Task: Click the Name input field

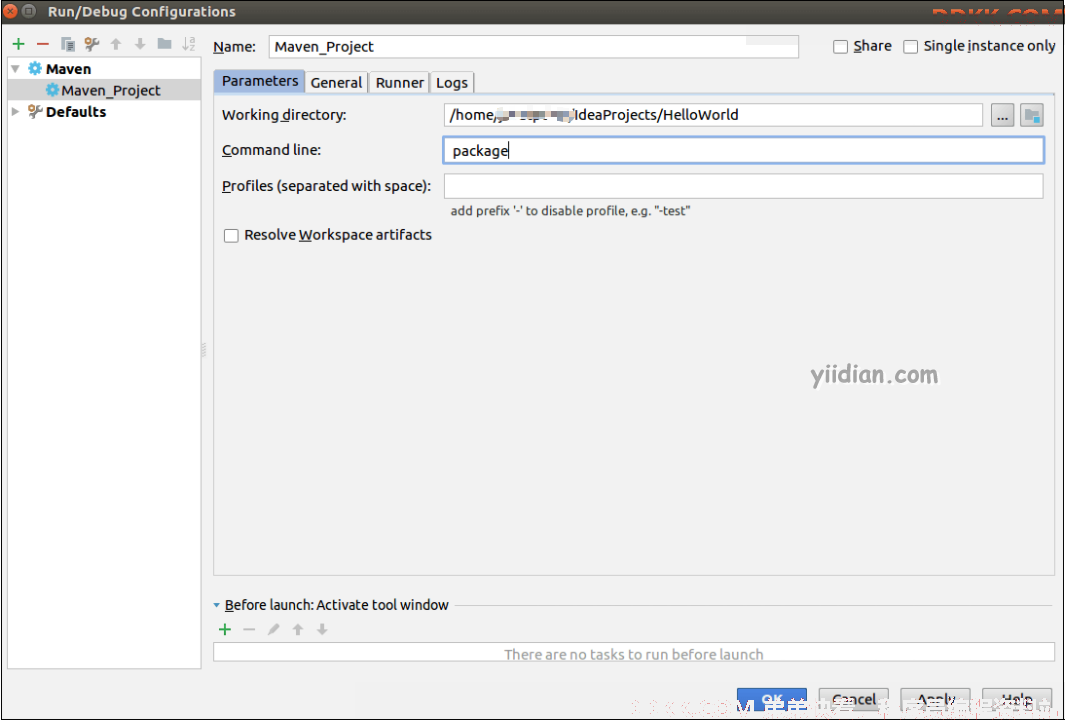Action: [x=534, y=46]
